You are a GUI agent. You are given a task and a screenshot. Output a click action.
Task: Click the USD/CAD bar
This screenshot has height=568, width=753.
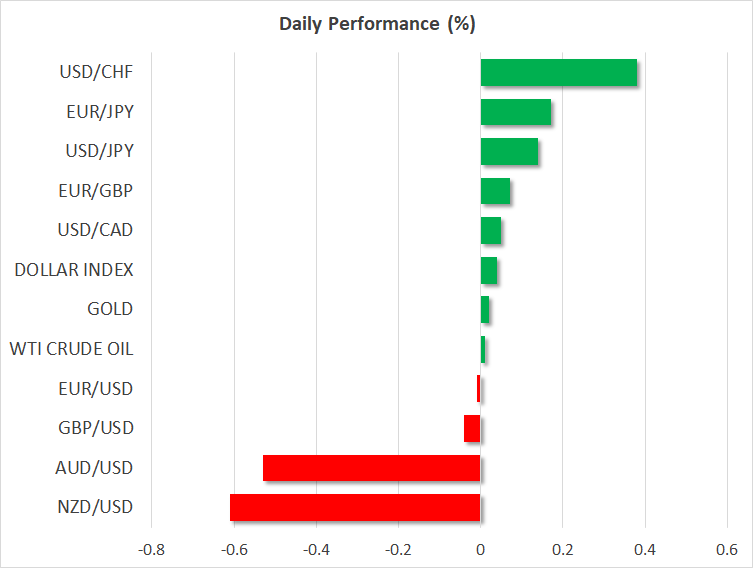(491, 230)
